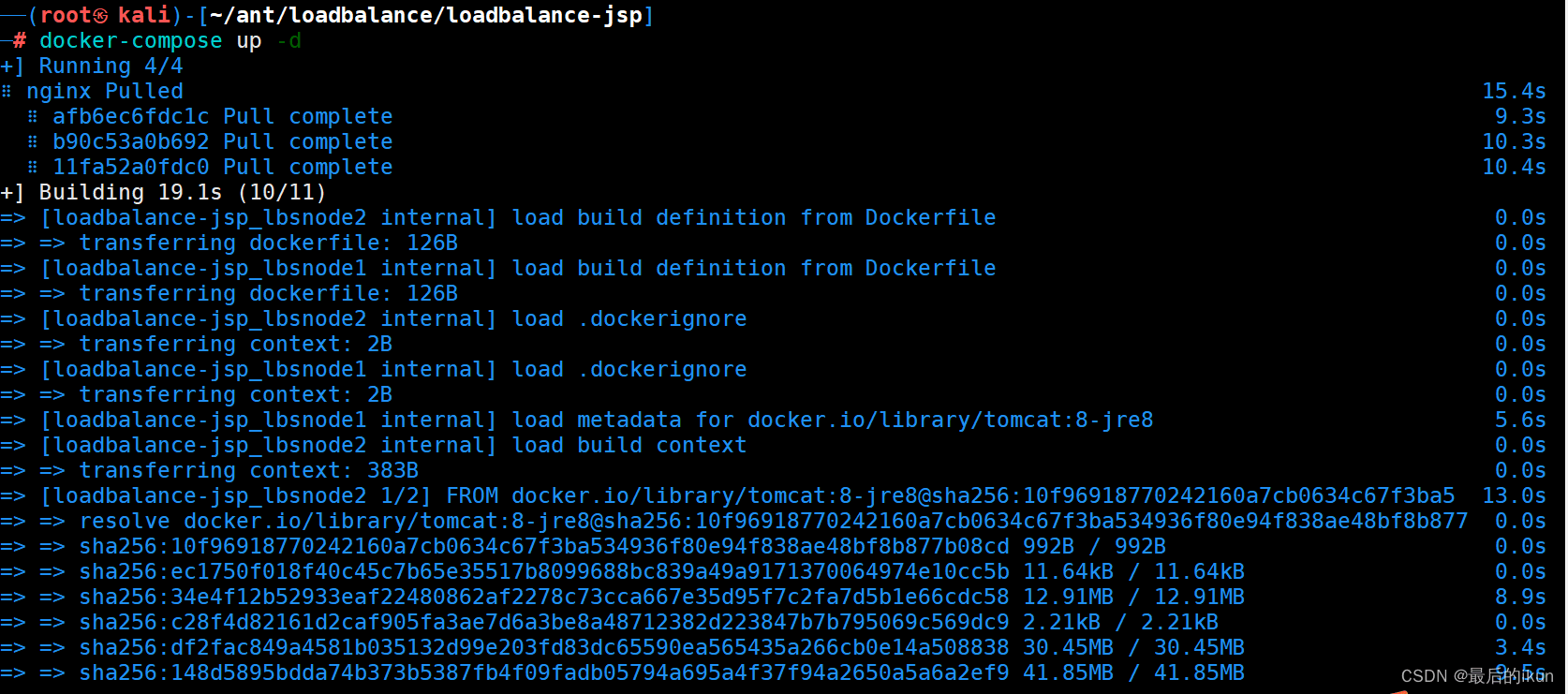Click lbsnode1 load metadata for tomcat:8-jre8 line

coord(597,420)
